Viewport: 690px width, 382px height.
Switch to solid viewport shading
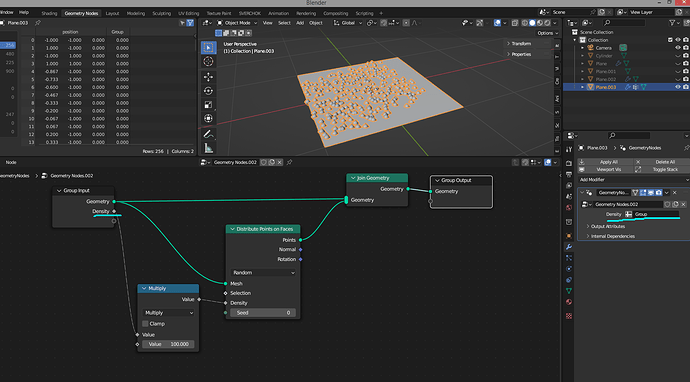pyautogui.click(x=532, y=23)
